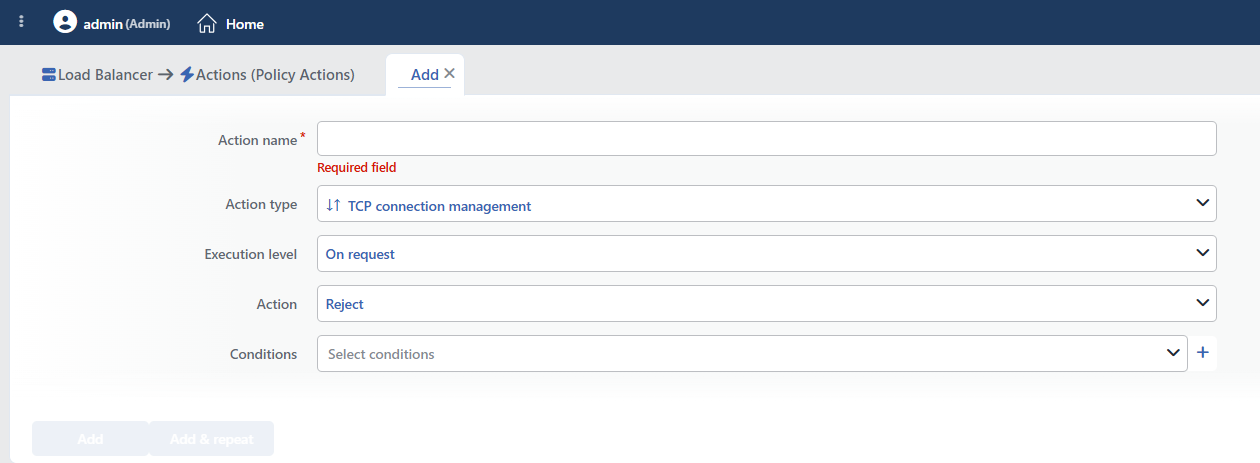Open the Select conditions dropdown
Screen dimensions: 1260x463
tap(752, 354)
